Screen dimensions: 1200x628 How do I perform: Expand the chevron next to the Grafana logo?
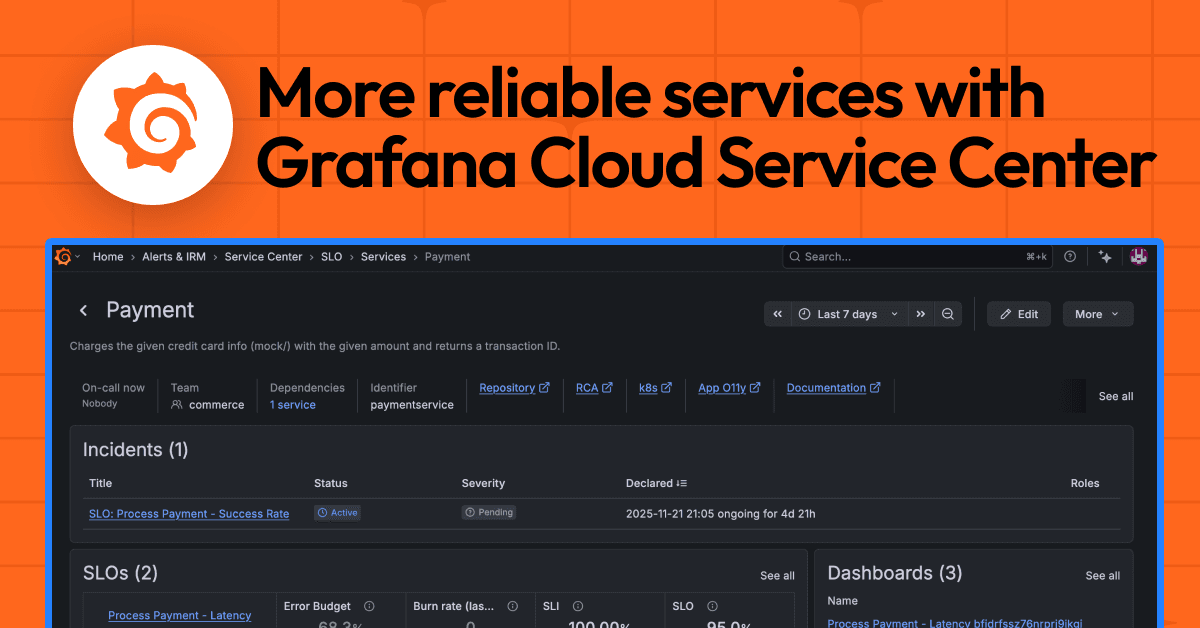[x=77, y=256]
